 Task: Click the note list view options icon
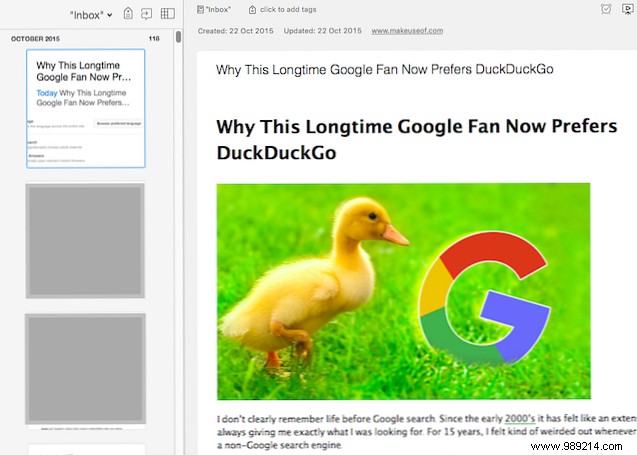pos(167,14)
